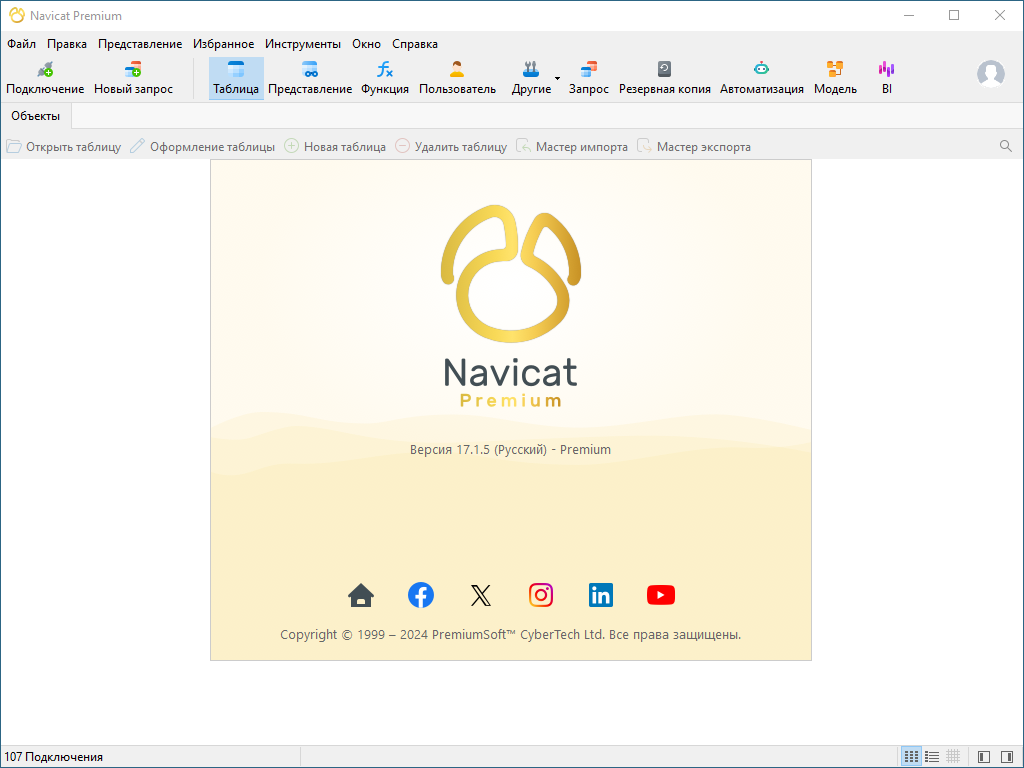
Task: Click the Модель toolbar icon
Action: (835, 78)
